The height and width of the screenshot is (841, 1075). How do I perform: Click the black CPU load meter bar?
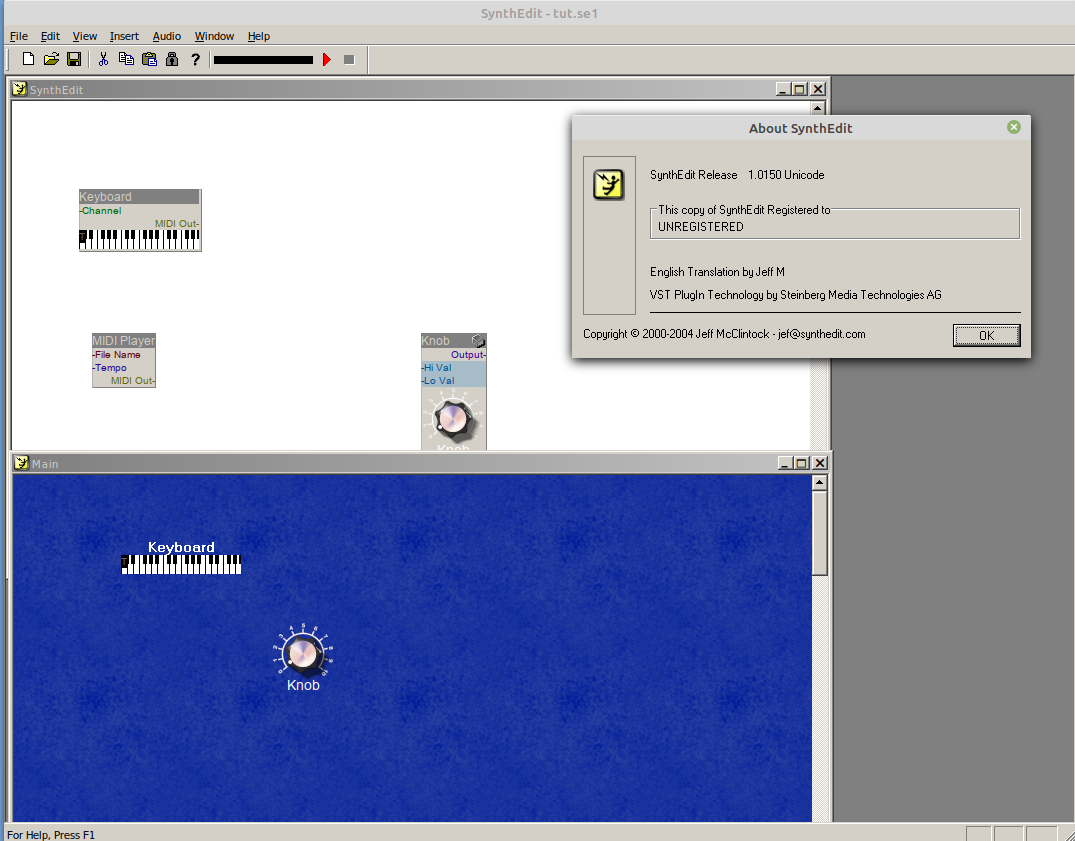(263, 60)
